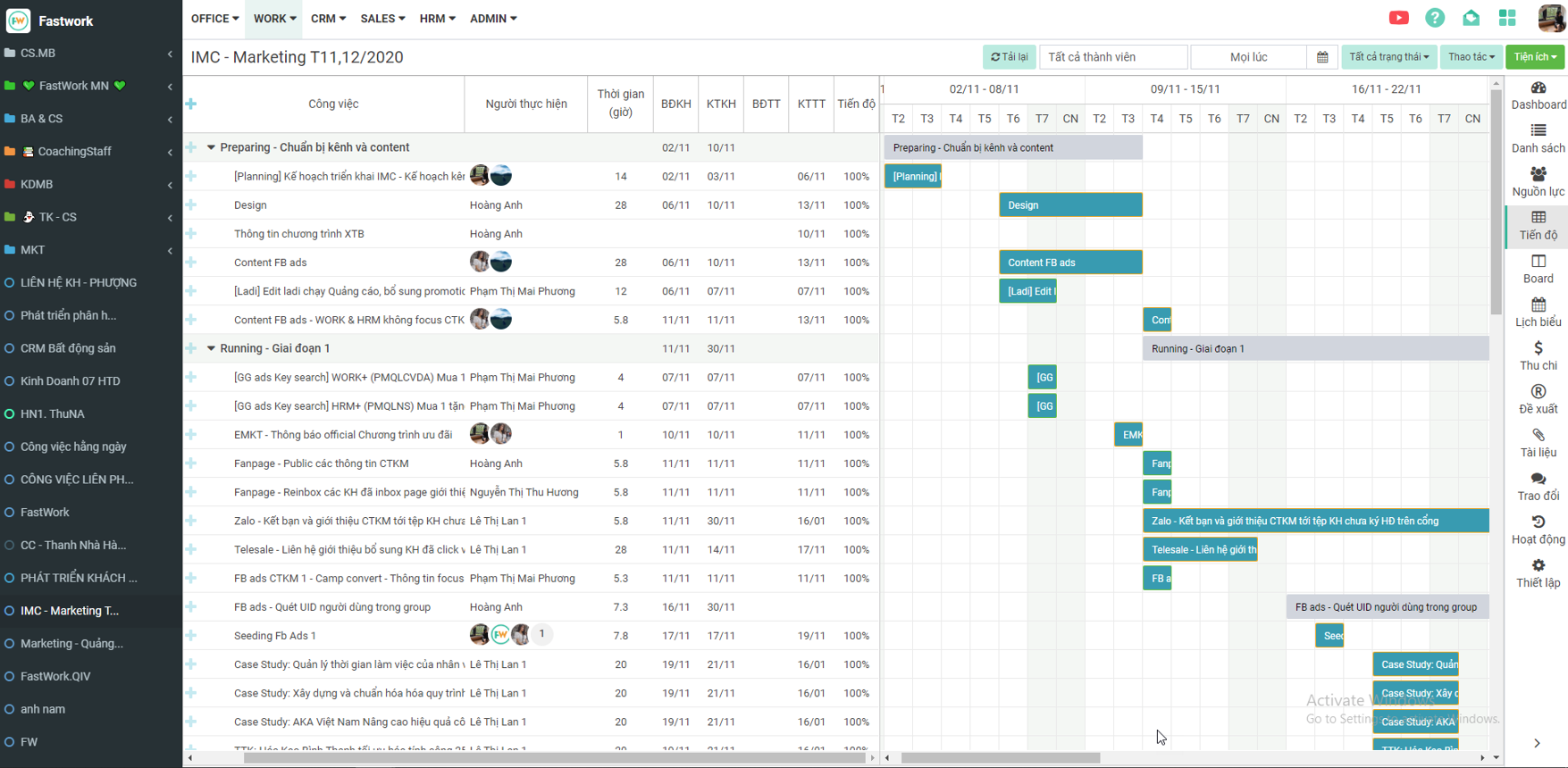
Task: Click the Tải lại reload button
Action: [1009, 57]
